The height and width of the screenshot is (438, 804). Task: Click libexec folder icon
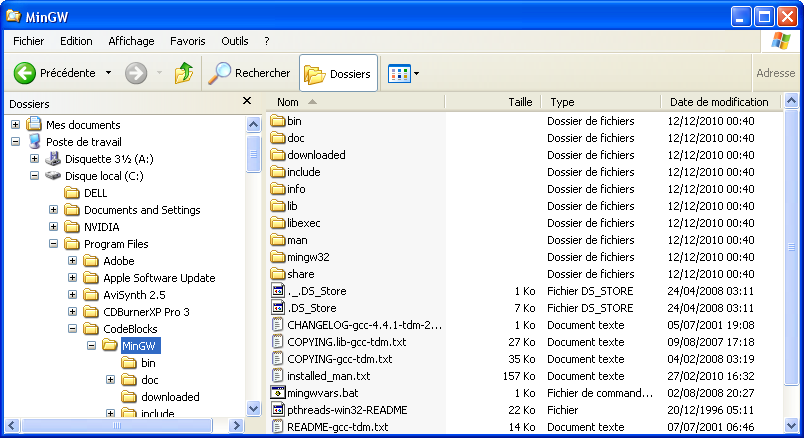pos(278,223)
